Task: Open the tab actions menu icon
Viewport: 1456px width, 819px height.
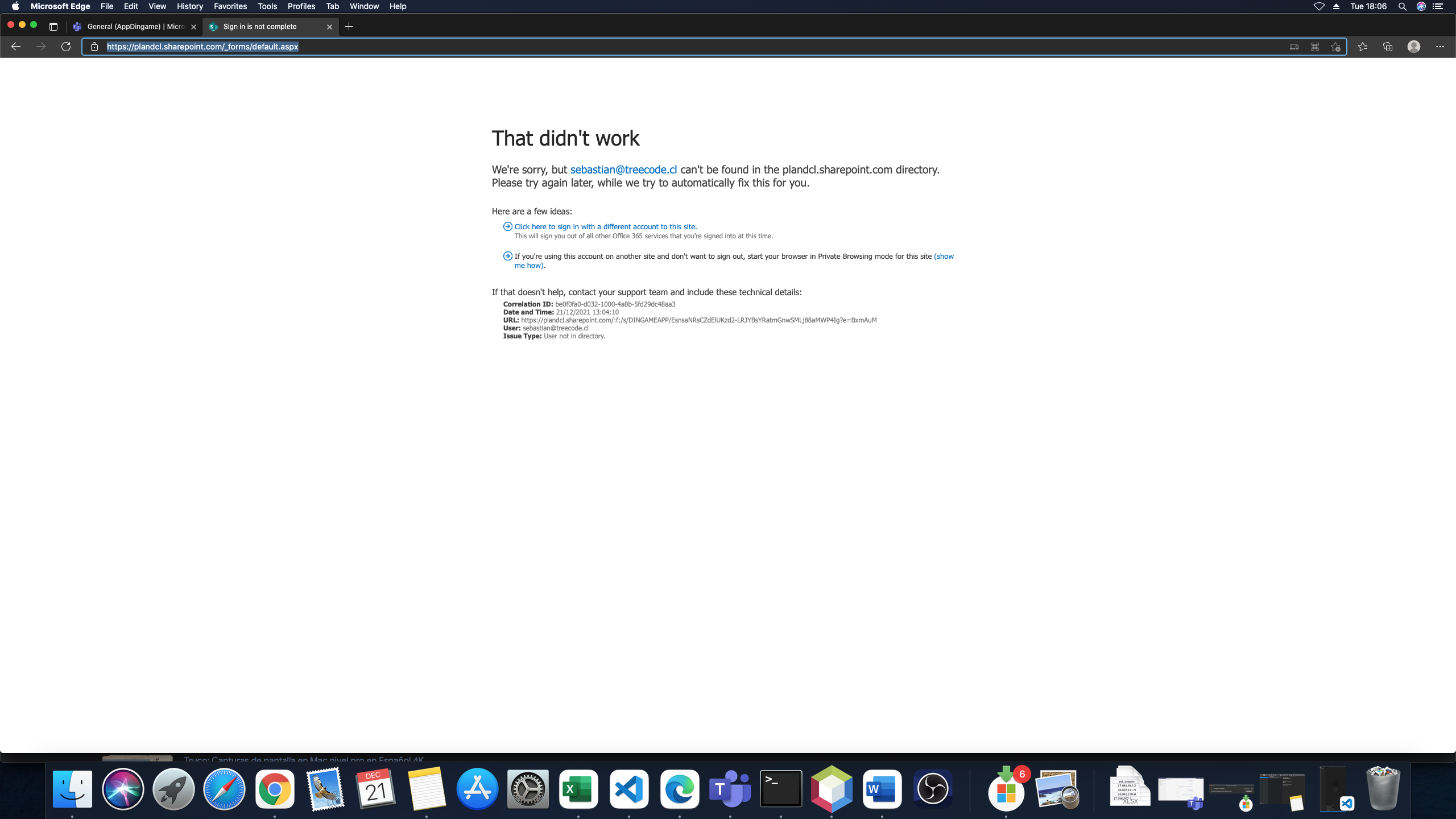Action: [53, 27]
